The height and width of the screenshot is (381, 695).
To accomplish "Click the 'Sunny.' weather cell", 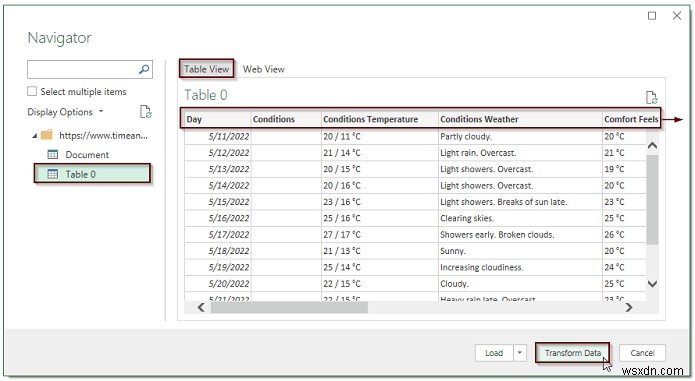I will point(520,251).
